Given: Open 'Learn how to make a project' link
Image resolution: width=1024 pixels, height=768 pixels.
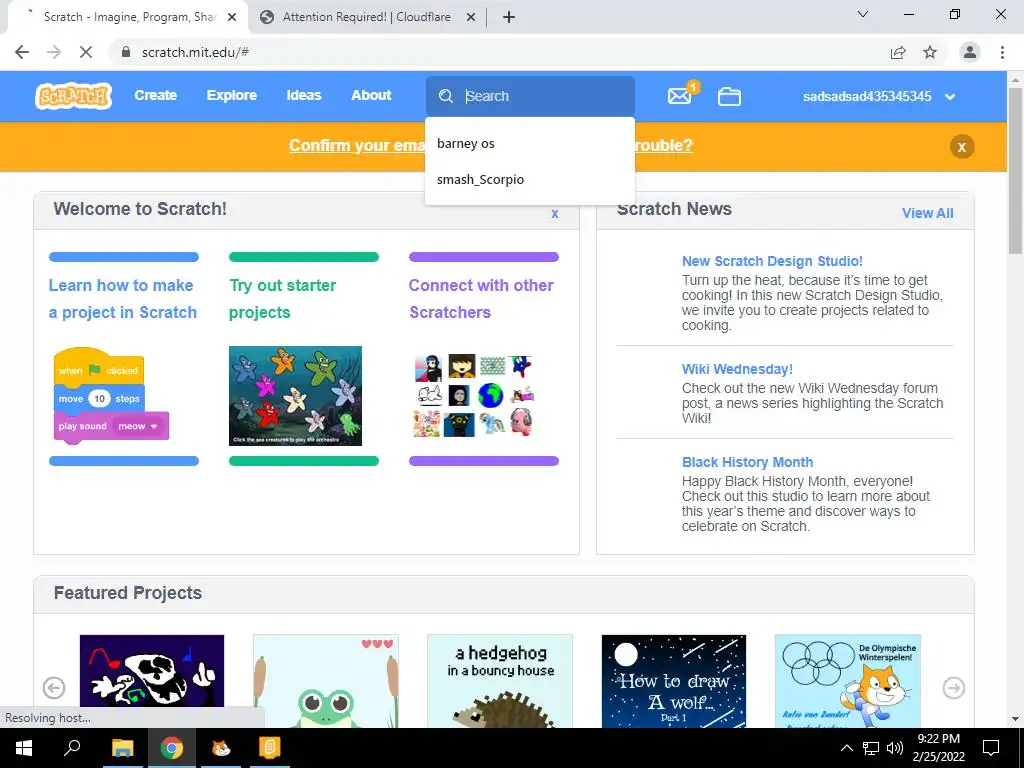Looking at the screenshot, I should pyautogui.click(x=123, y=298).
